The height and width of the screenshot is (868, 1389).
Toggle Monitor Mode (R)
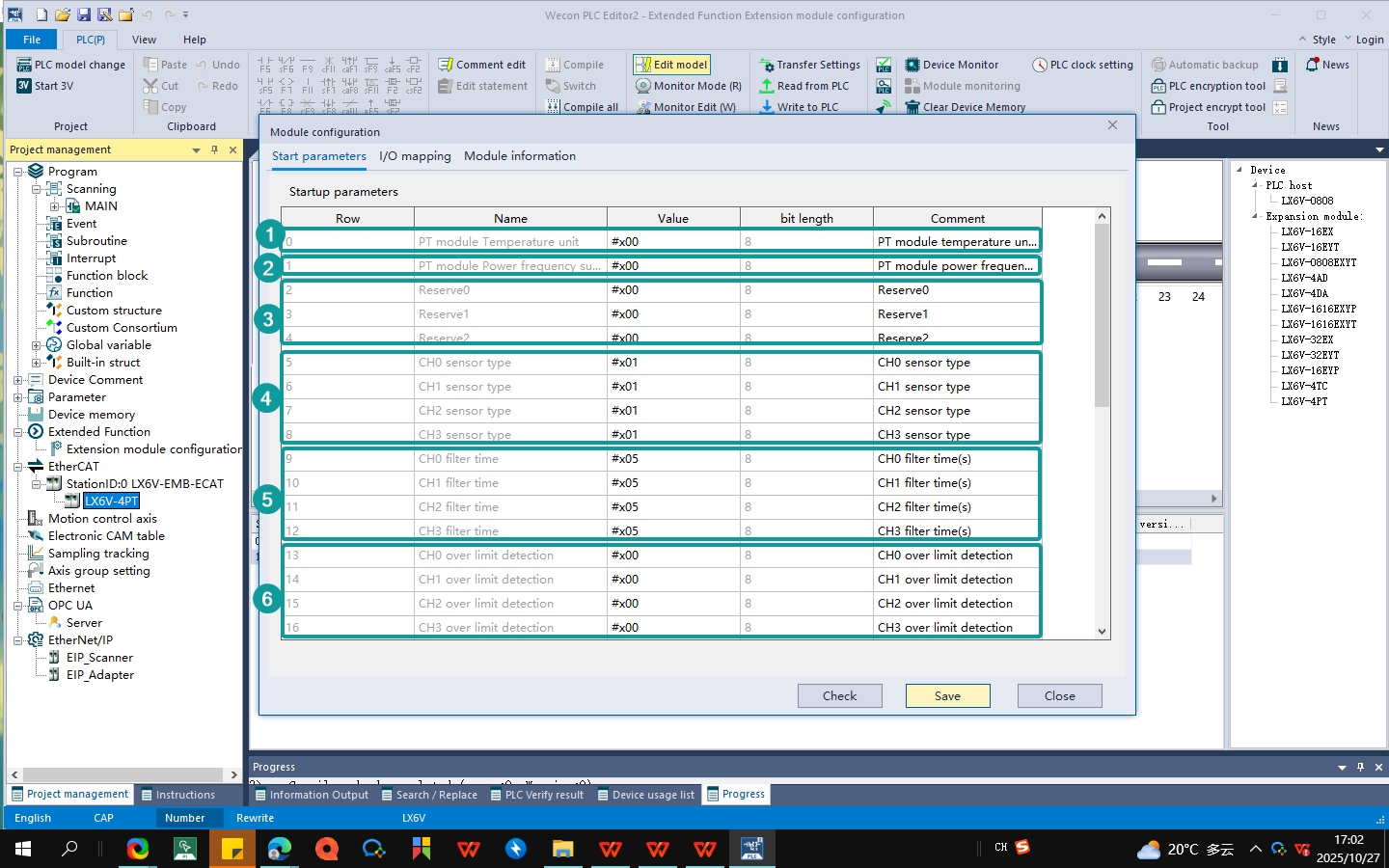[x=689, y=86]
